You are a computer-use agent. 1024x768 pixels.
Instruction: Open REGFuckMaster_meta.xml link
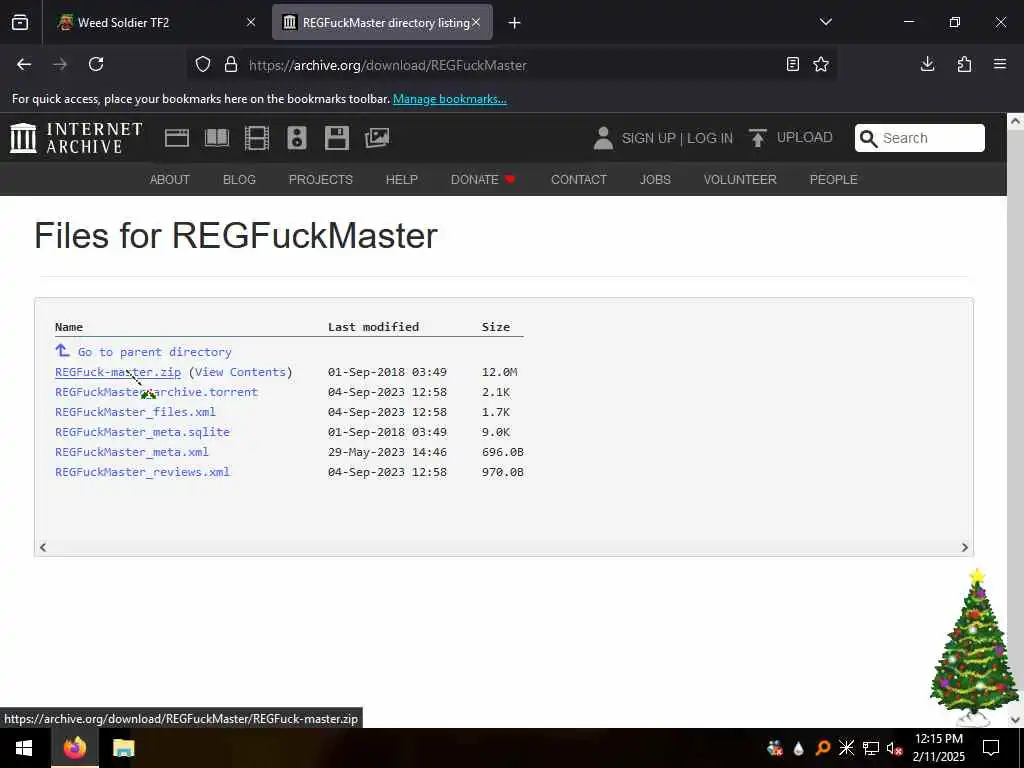tap(132, 452)
